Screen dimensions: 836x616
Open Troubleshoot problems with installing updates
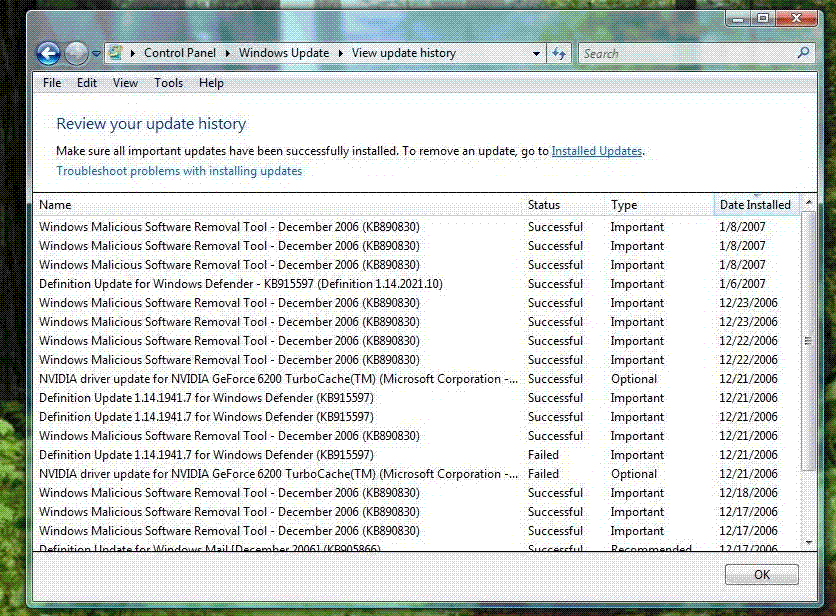[x=179, y=171]
